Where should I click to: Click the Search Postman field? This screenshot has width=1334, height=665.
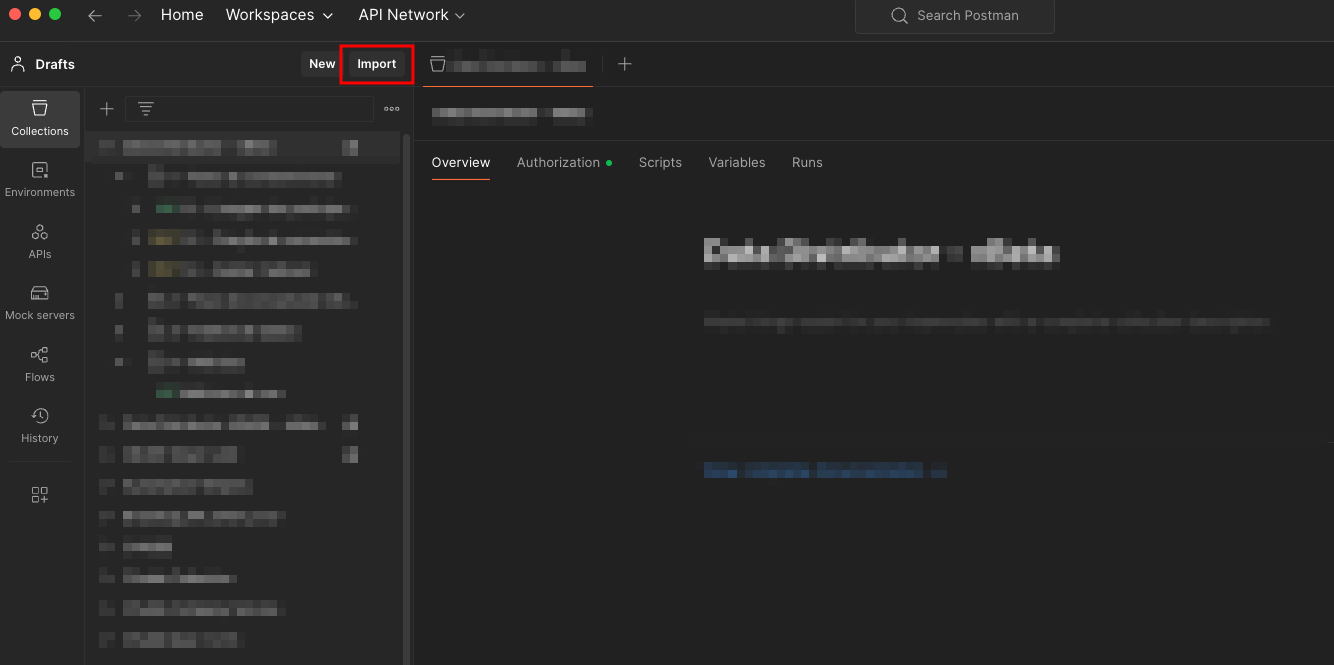(x=955, y=16)
